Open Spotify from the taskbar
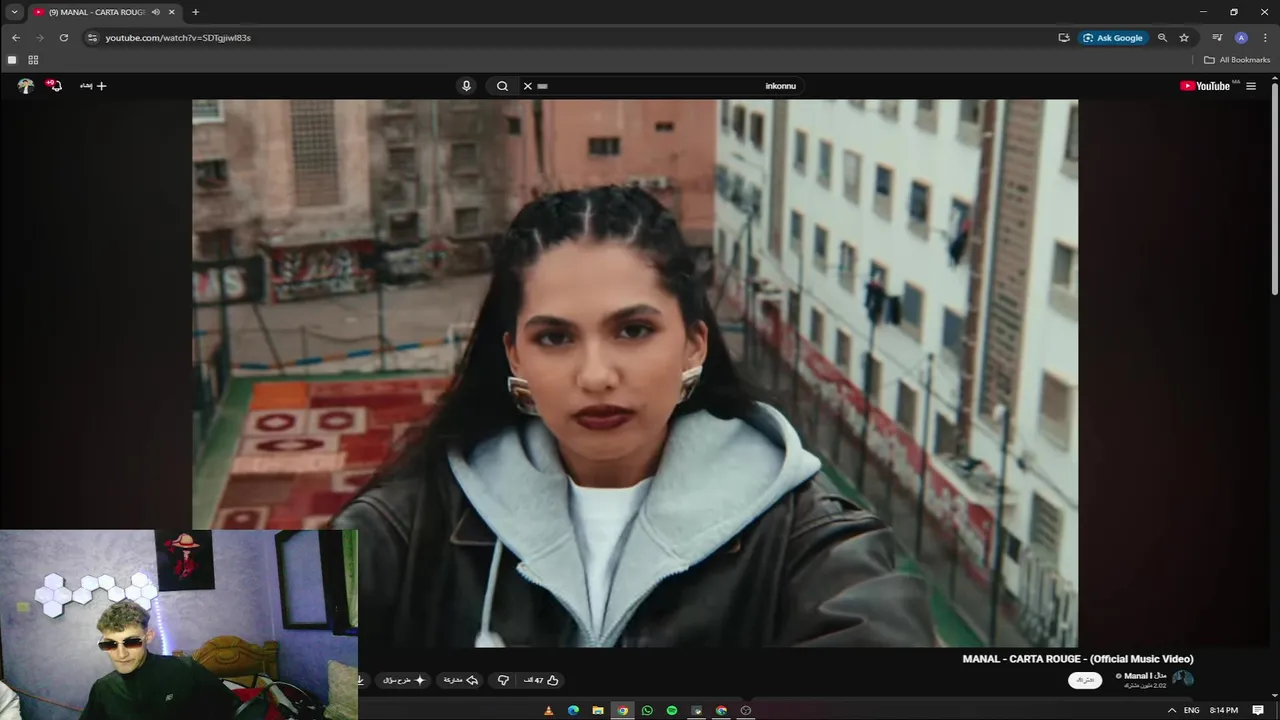The width and height of the screenshot is (1280, 720). [x=672, y=710]
